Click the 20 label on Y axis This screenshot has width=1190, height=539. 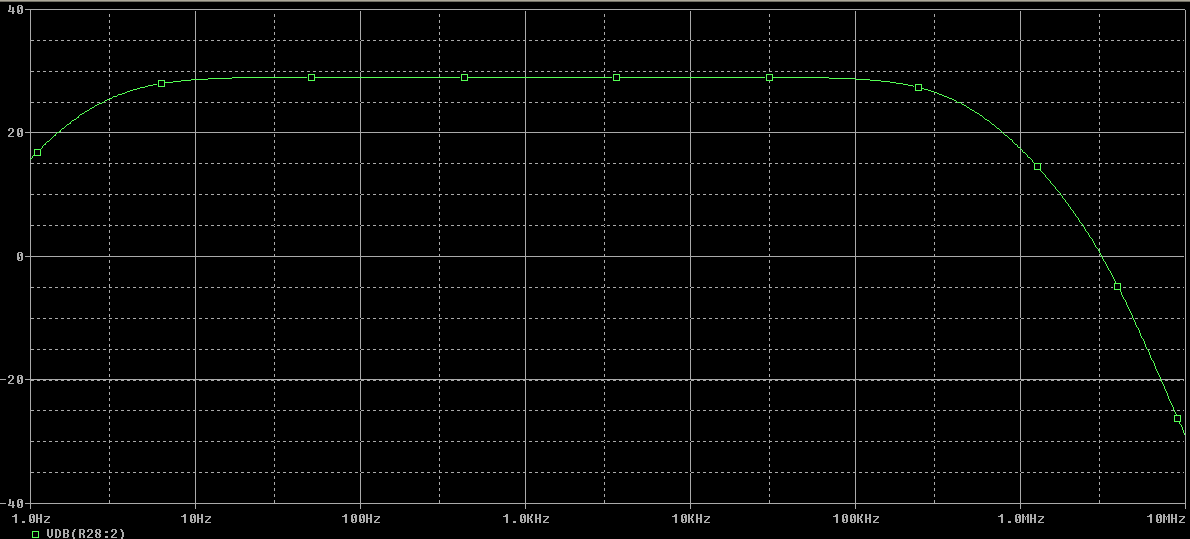(x=15, y=133)
